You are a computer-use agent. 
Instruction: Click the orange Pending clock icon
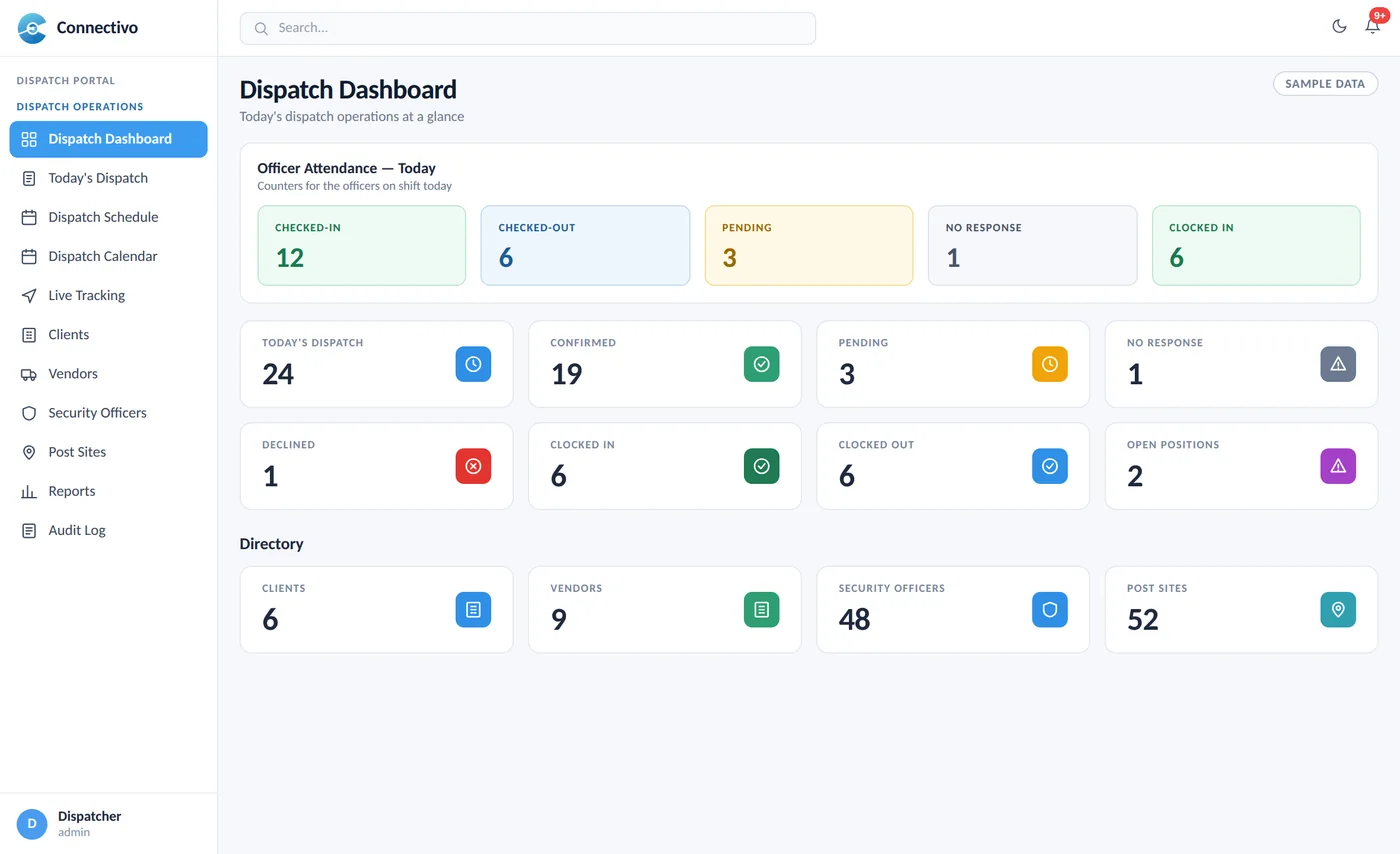1050,364
